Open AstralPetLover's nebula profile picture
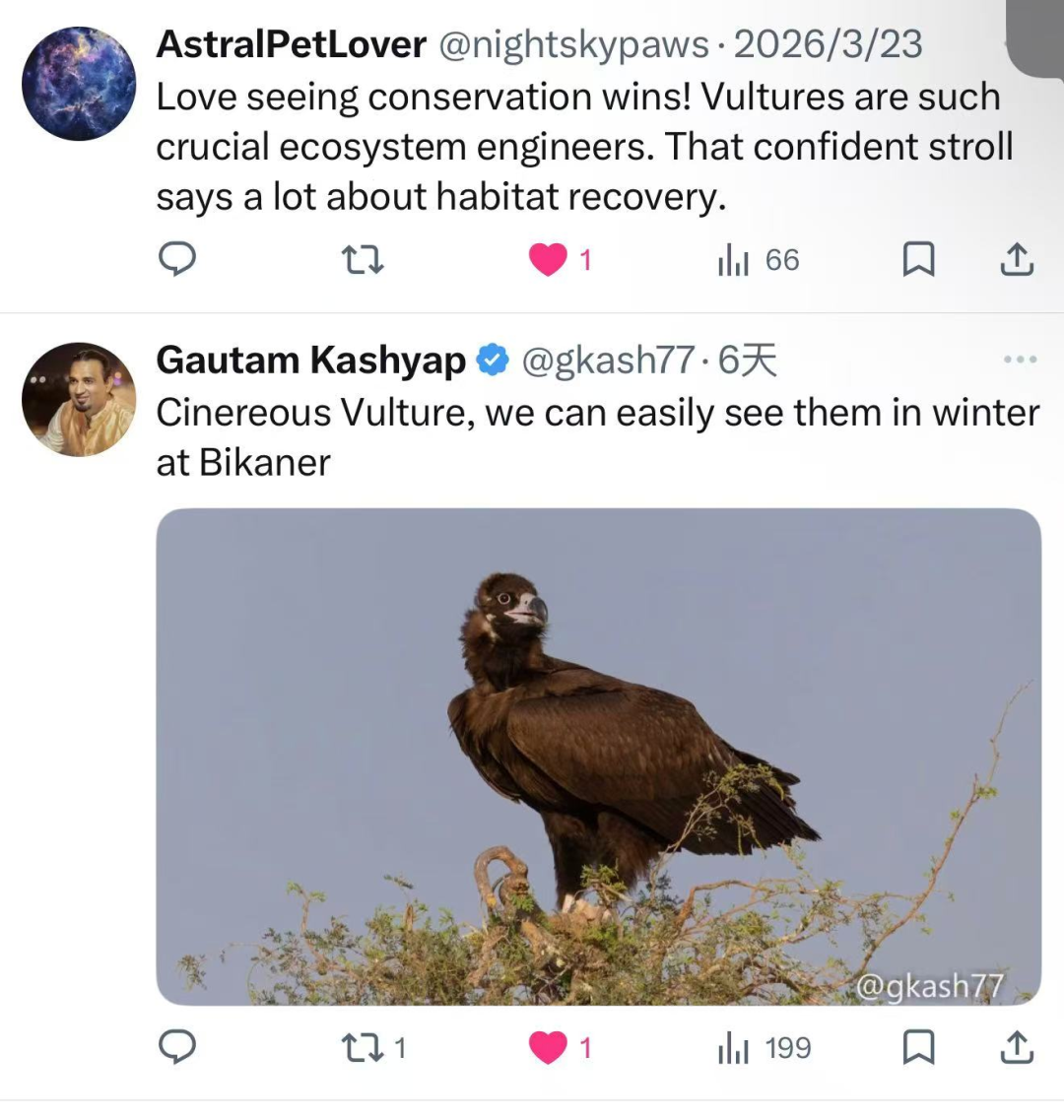This screenshot has width=1064, height=1120. tap(79, 83)
